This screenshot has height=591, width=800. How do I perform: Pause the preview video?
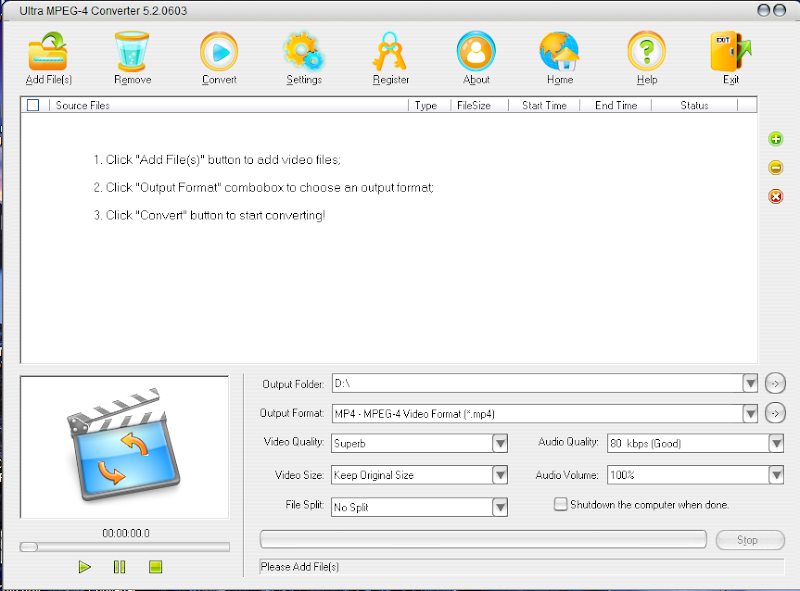(x=119, y=567)
